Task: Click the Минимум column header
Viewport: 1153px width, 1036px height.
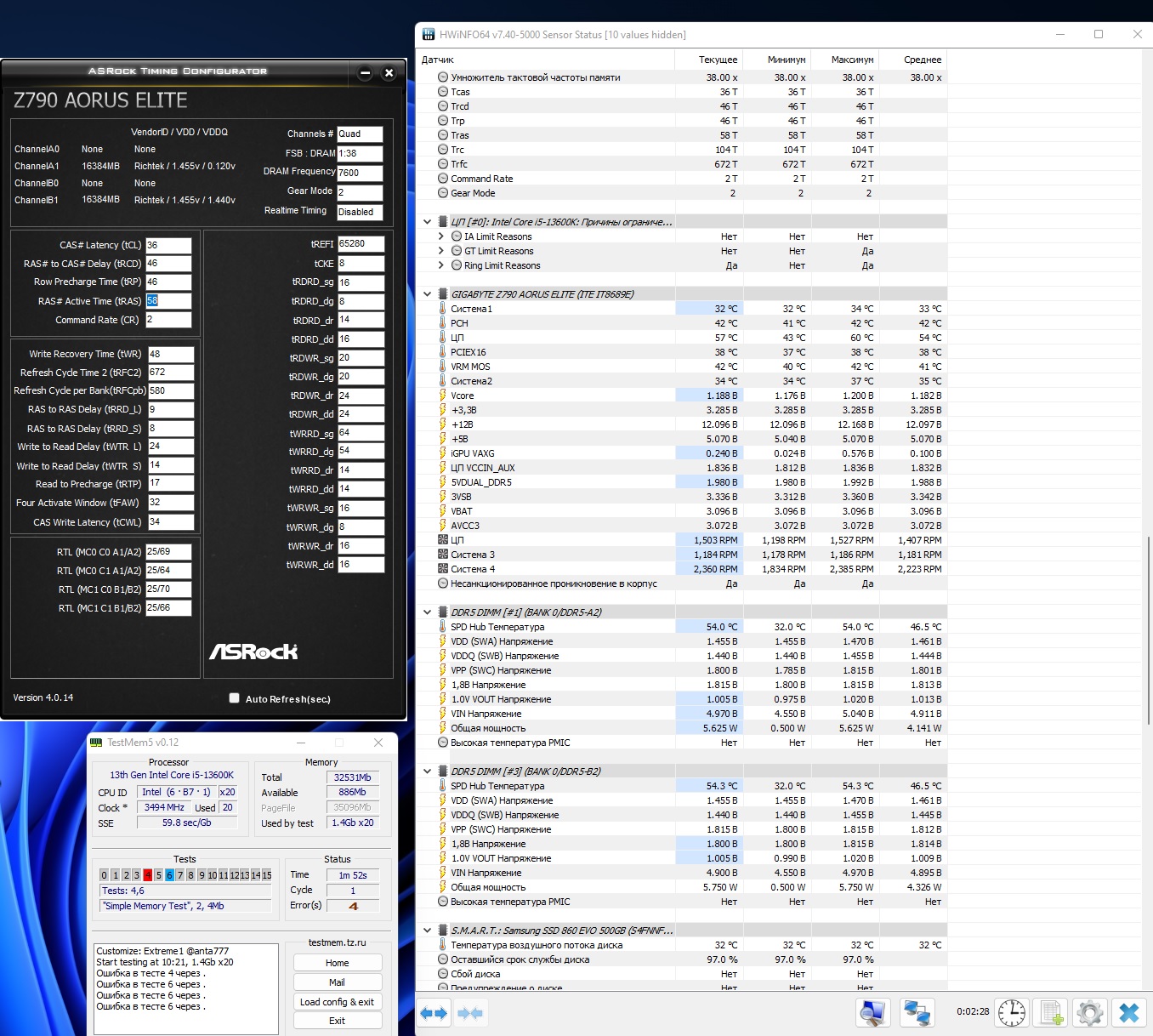Action: 777,60
